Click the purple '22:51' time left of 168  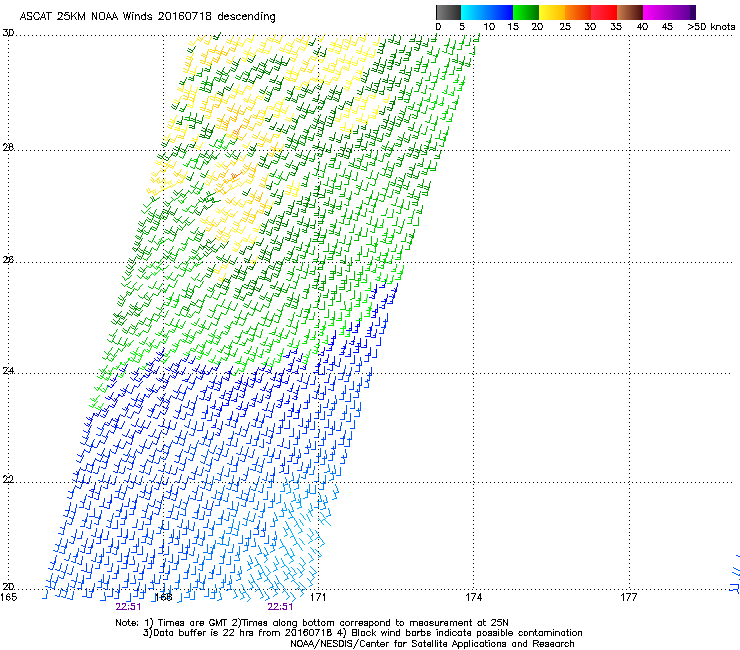128,607
